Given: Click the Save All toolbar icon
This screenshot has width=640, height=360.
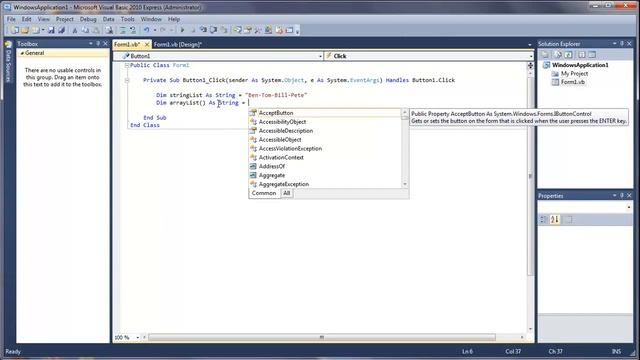Looking at the screenshot, I should [62, 30].
